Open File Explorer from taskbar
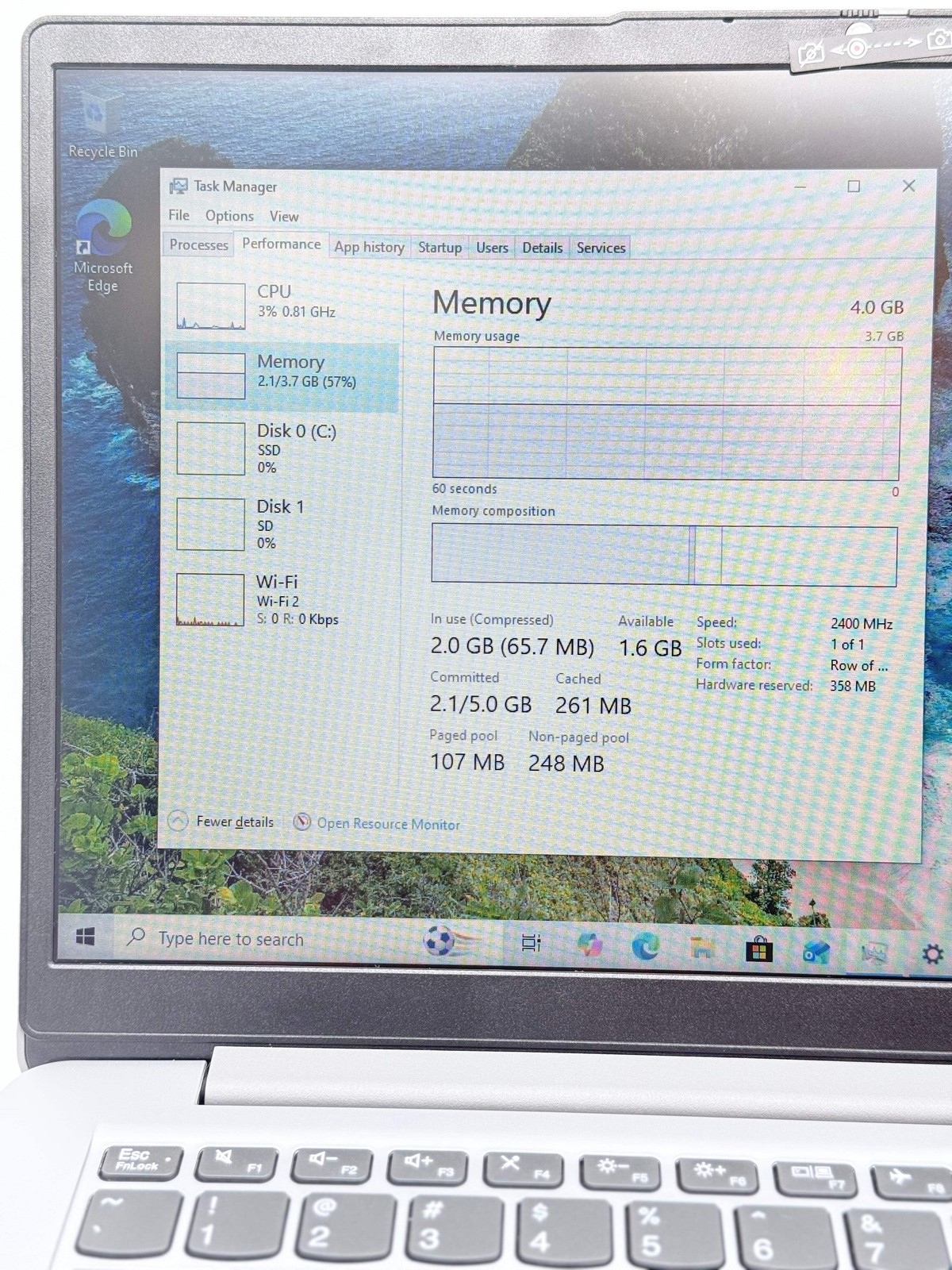952x1270 pixels. (x=701, y=948)
